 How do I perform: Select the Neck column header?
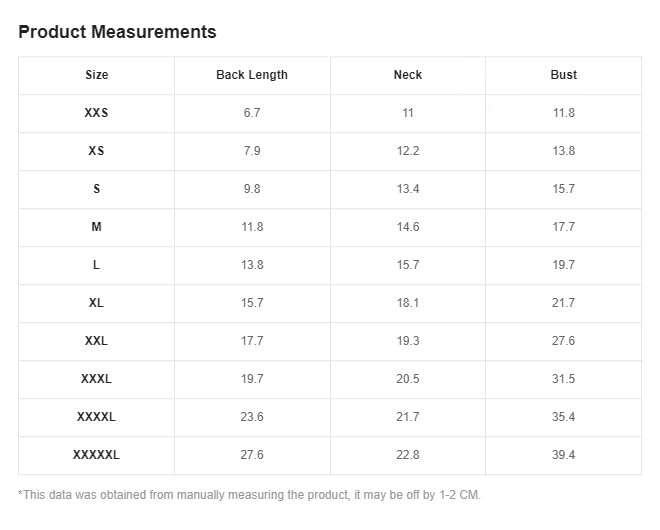407,75
